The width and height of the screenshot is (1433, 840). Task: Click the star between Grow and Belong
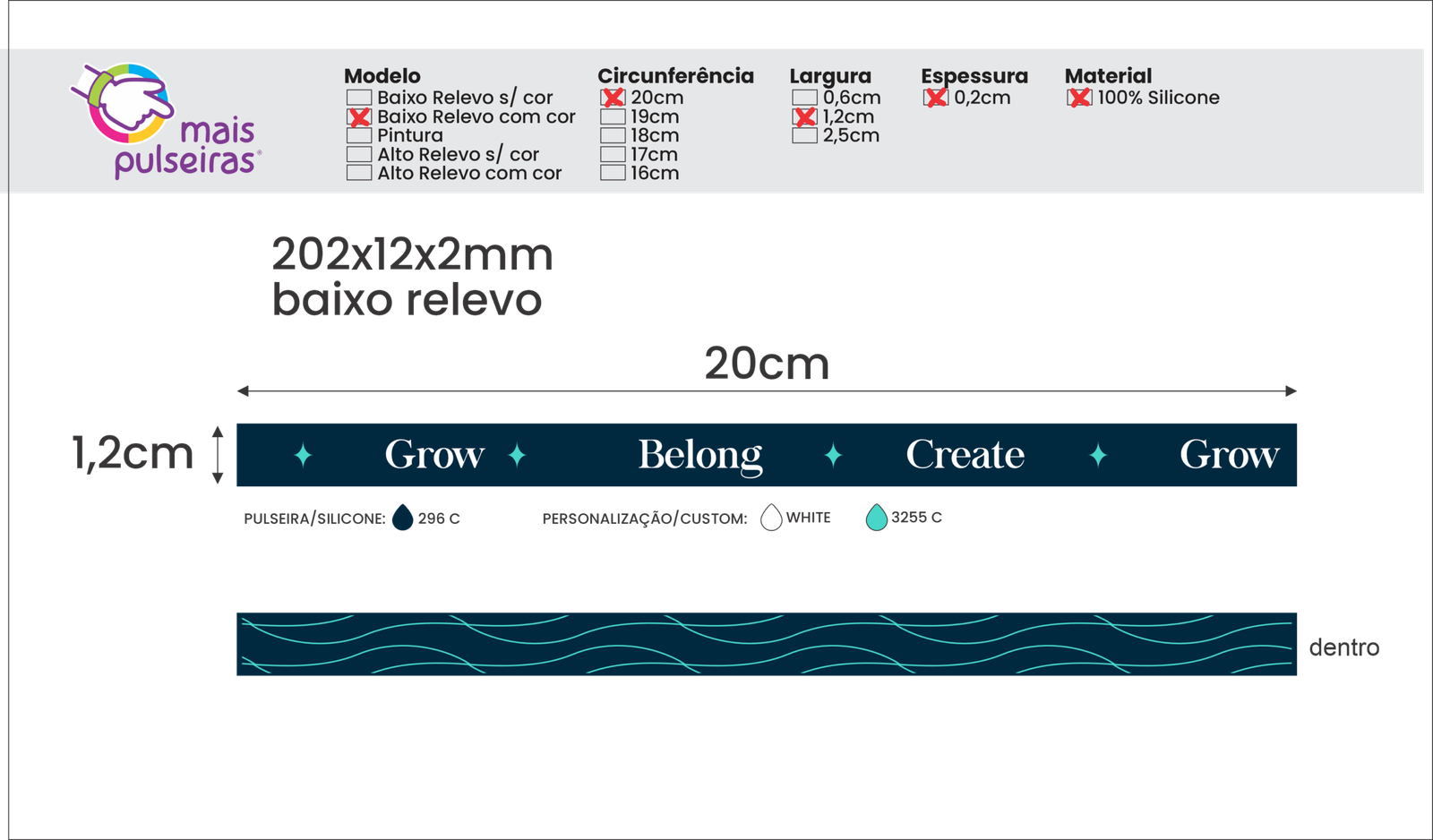point(517,455)
